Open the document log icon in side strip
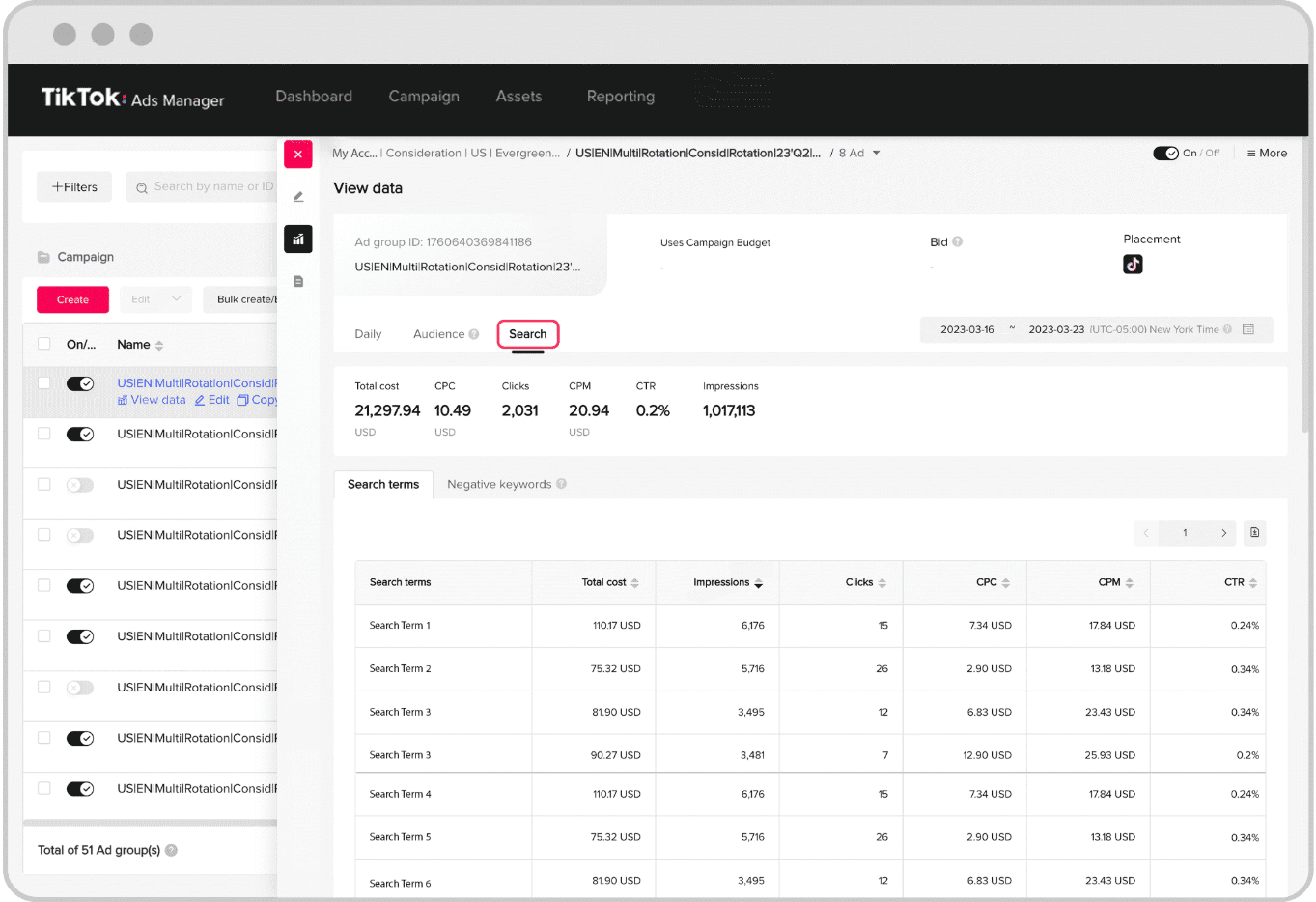 (x=298, y=282)
